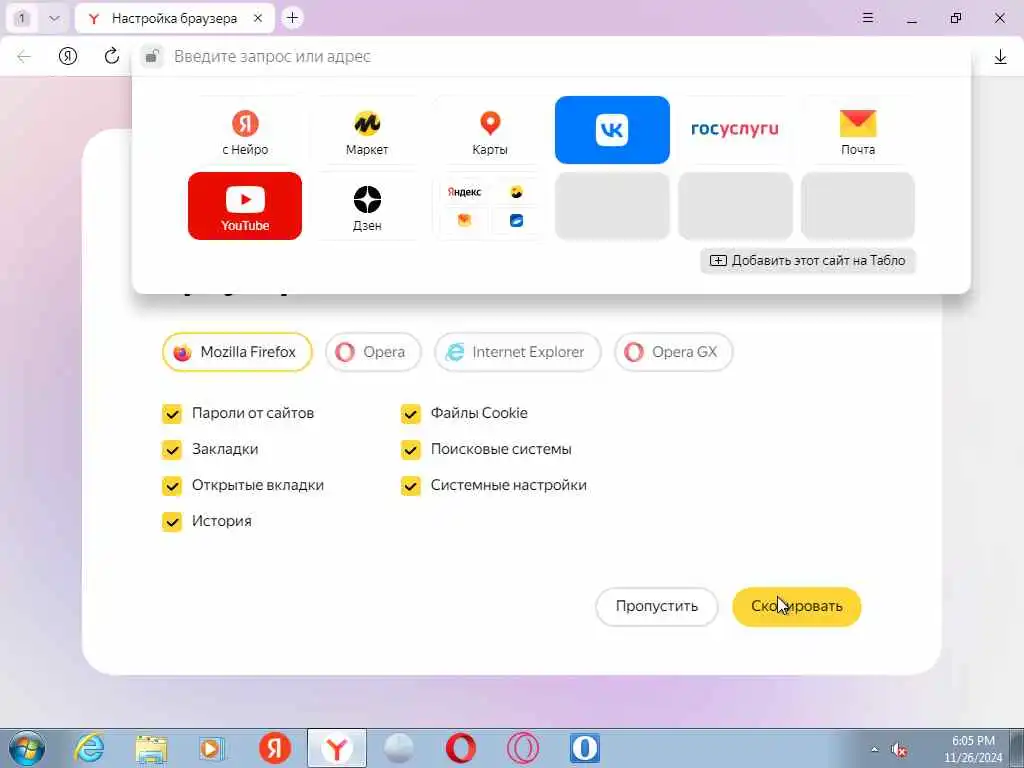Expand the tab list dropdown chevron
Image resolution: width=1024 pixels, height=768 pixels.
click(54, 18)
